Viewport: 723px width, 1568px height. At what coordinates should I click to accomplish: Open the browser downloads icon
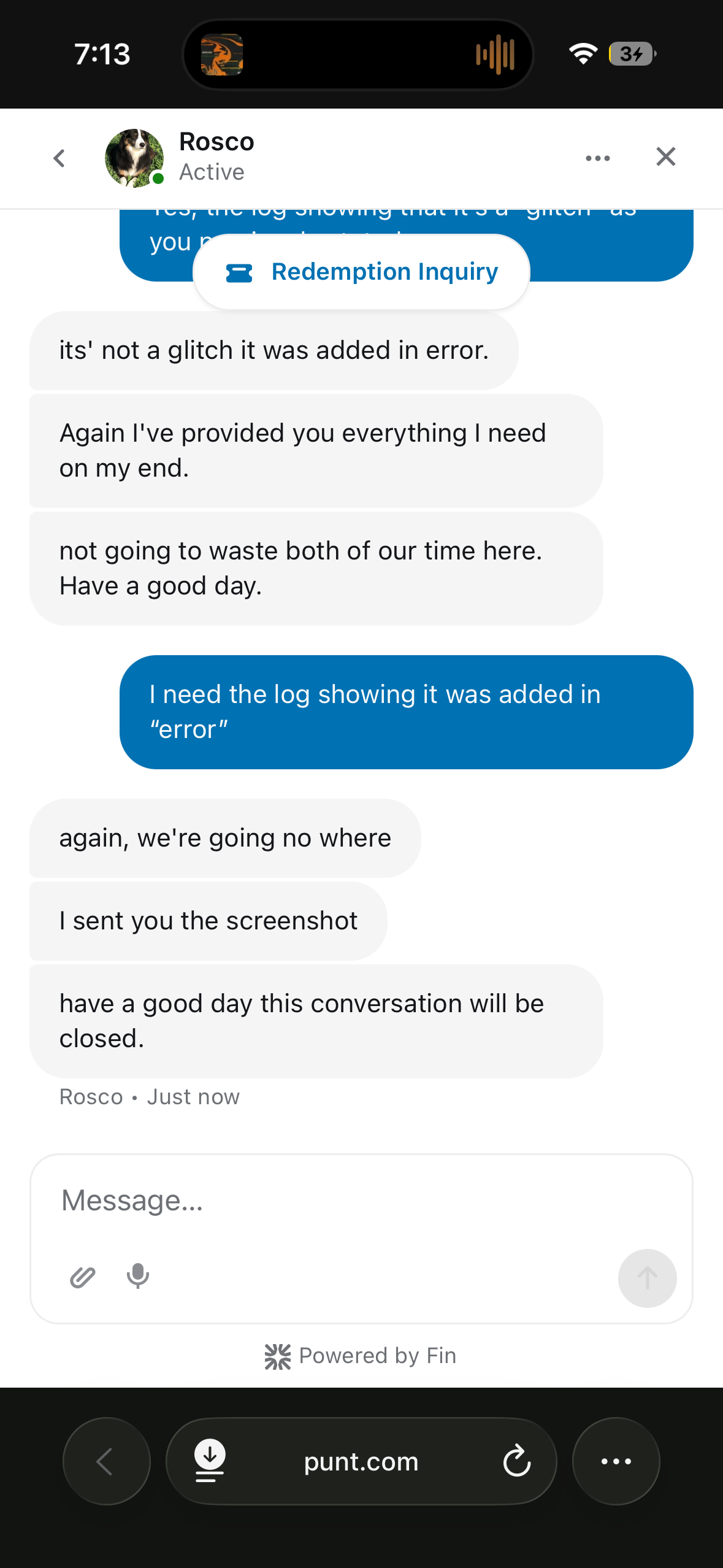tap(210, 1461)
